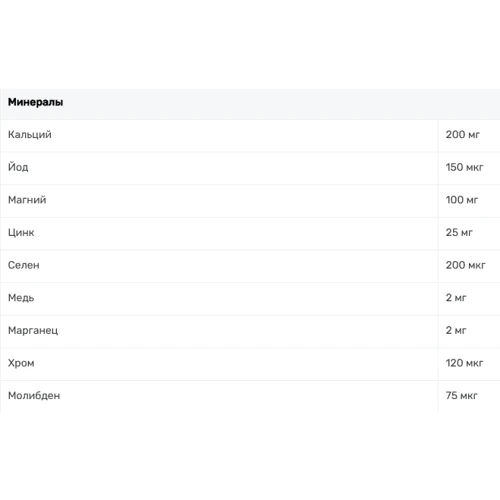Image resolution: width=500 pixels, height=500 pixels.
Task: Click the 25 мг zinc value
Action: (459, 233)
